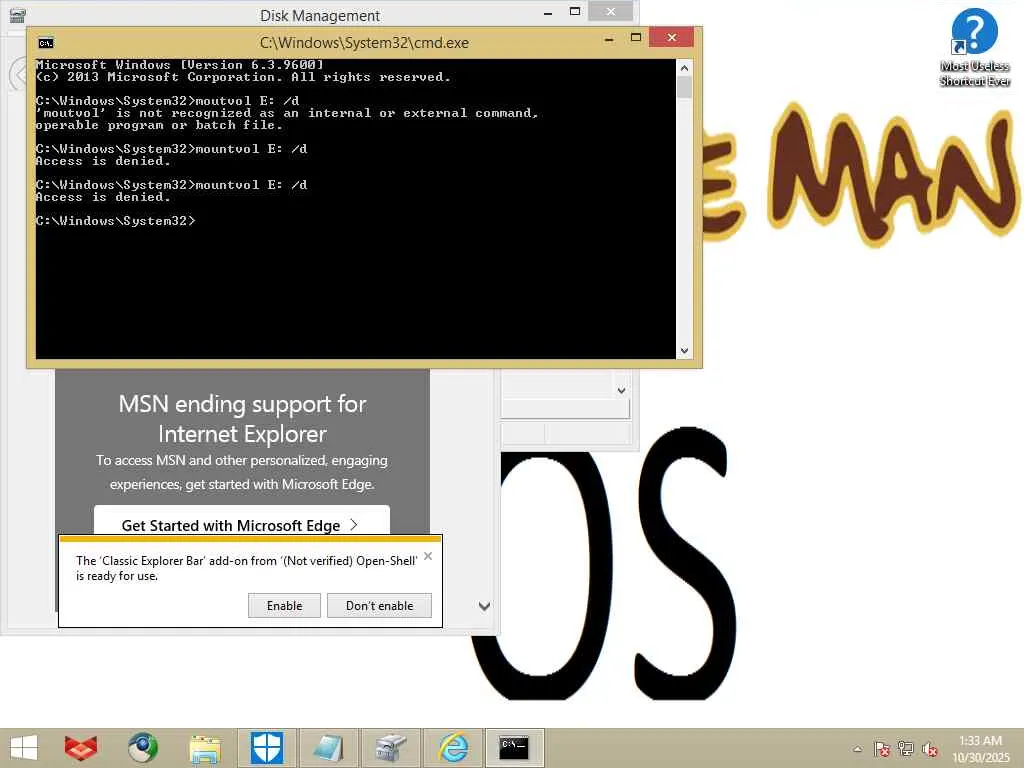Dismiss the add-on notification bar
The width and height of the screenshot is (1024, 768).
tap(428, 556)
